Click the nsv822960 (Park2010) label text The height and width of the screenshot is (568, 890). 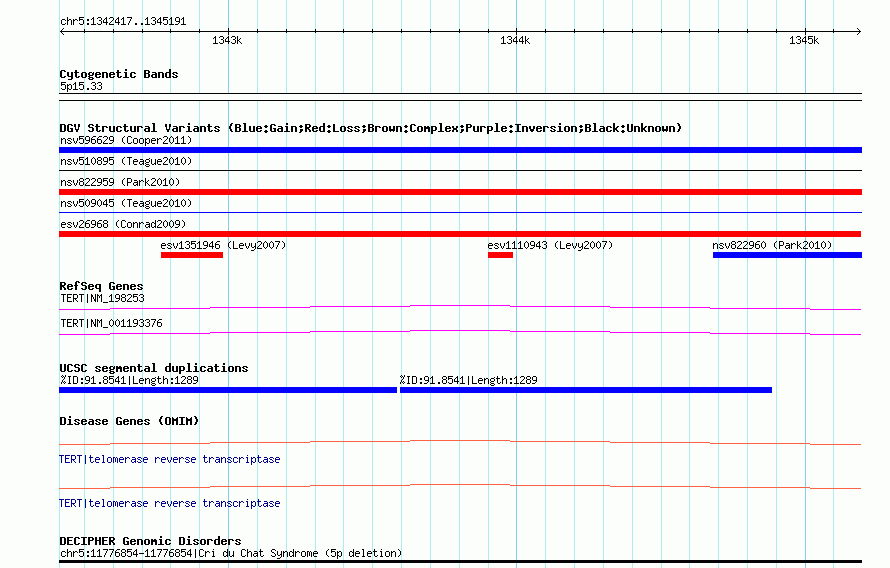click(x=773, y=245)
